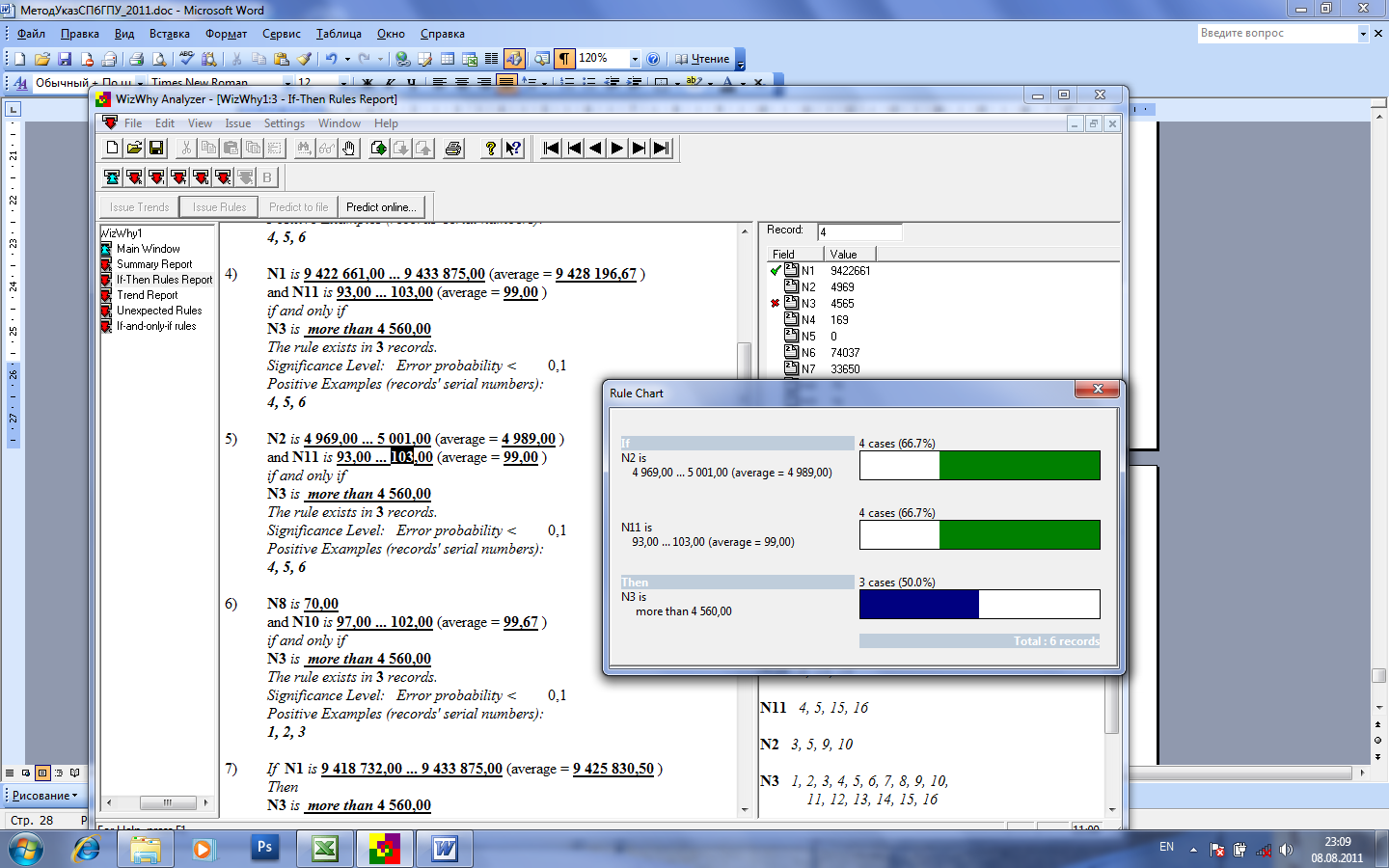Click the tree pane horizontal scrollbar thumb
Screen dimensions: 1389x868
pyautogui.click(x=168, y=802)
